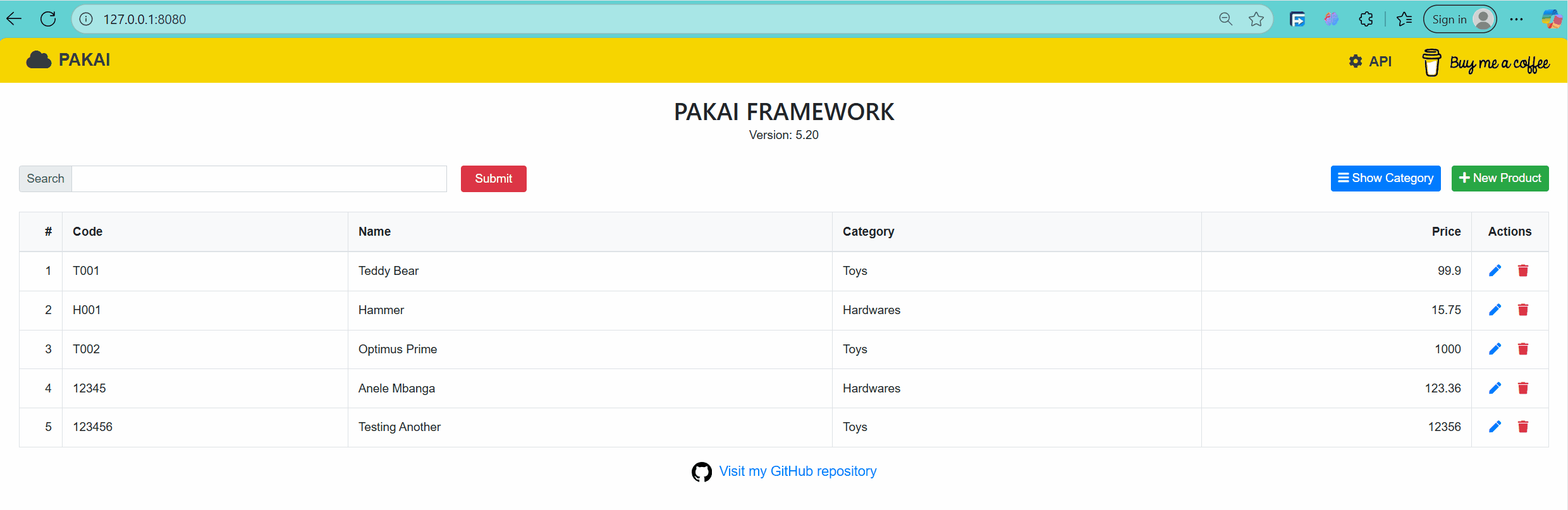
Task: Sign in to the browser profile
Action: (1460, 19)
